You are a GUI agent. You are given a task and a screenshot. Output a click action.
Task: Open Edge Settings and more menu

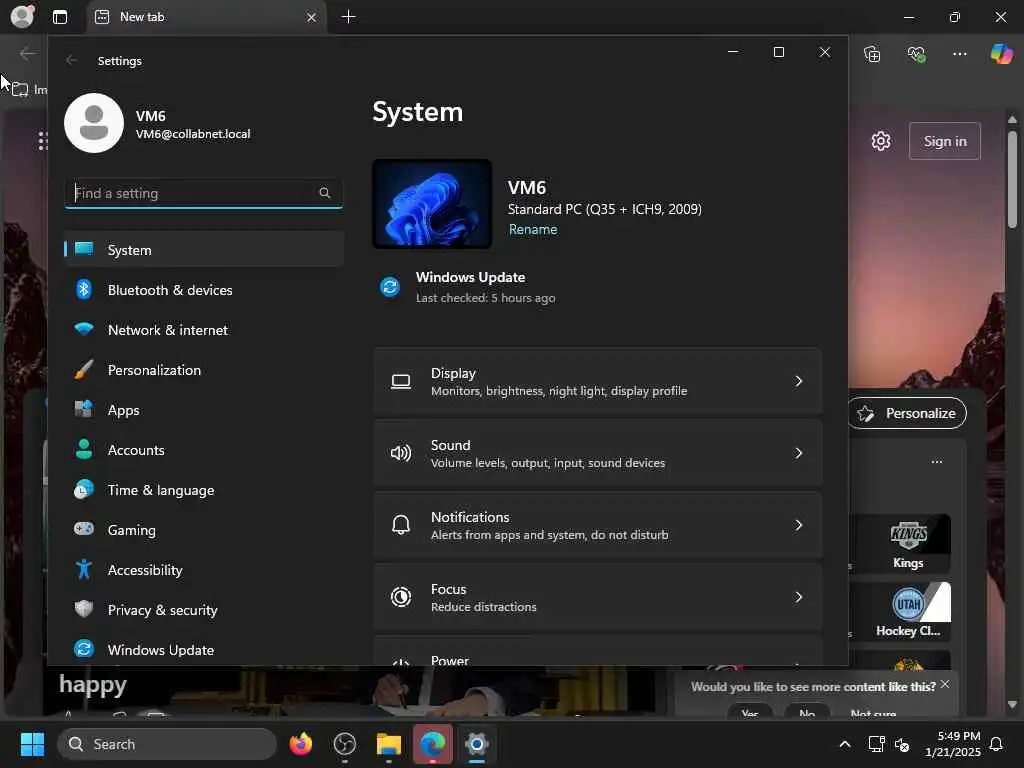959,54
